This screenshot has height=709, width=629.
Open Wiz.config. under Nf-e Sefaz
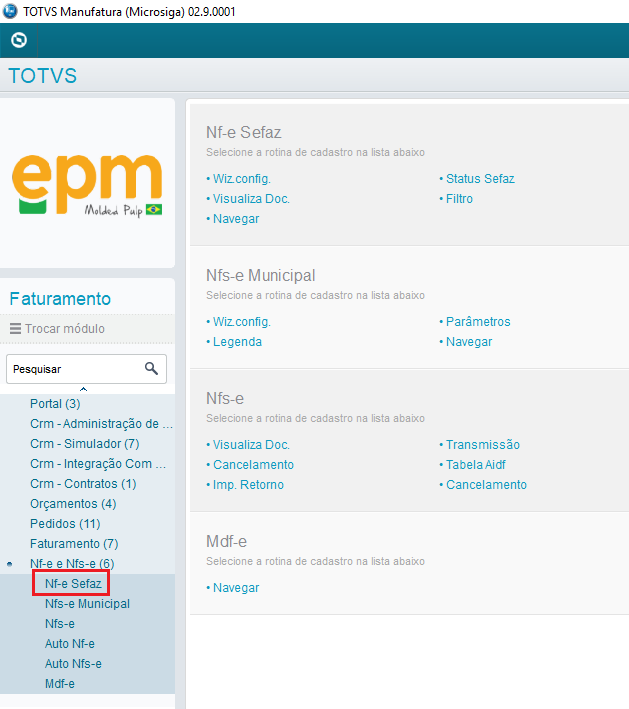coord(241,179)
